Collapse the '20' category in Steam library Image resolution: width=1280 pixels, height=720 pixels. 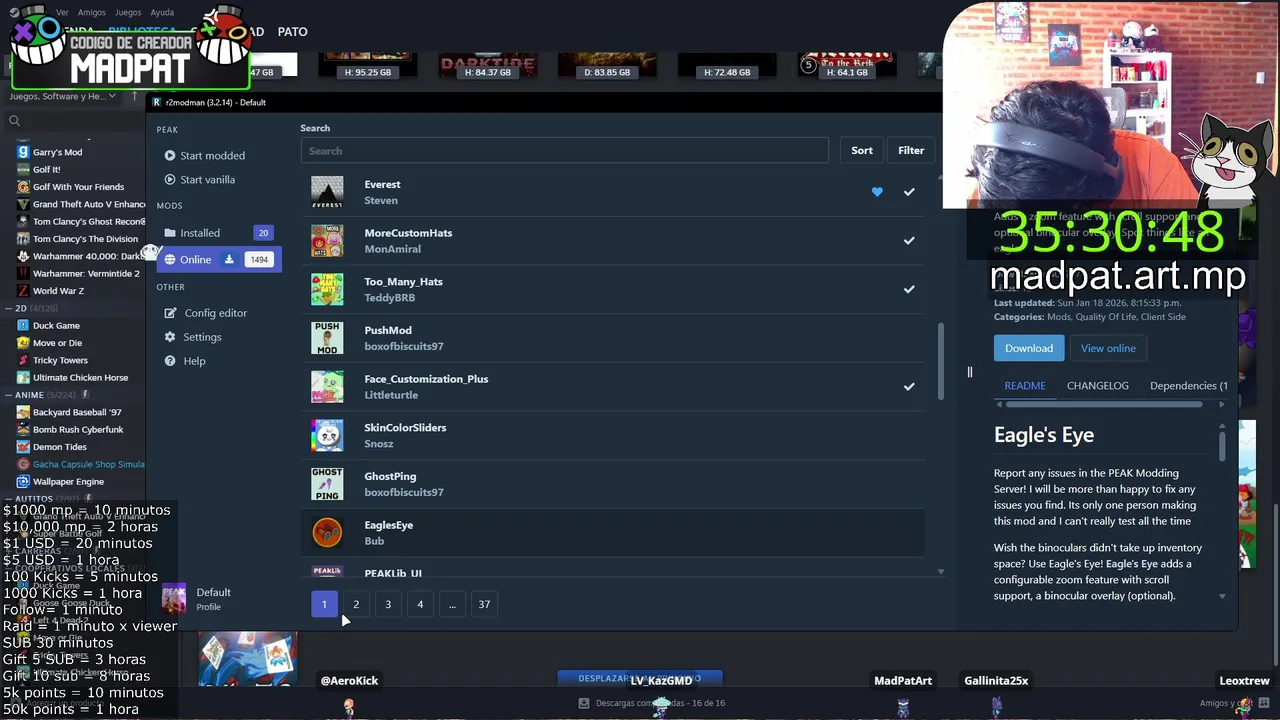(x=9, y=308)
